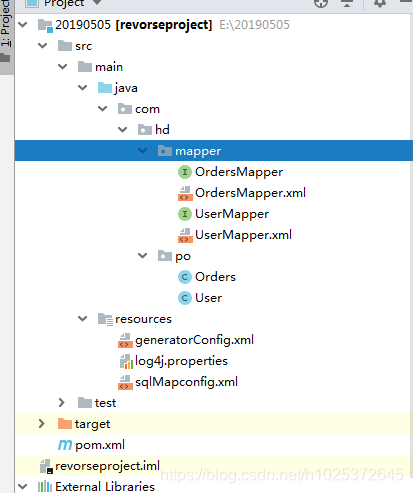Select the log4j.properties file name
Image resolution: width=413 pixels, height=493 pixels.
[x=181, y=361]
